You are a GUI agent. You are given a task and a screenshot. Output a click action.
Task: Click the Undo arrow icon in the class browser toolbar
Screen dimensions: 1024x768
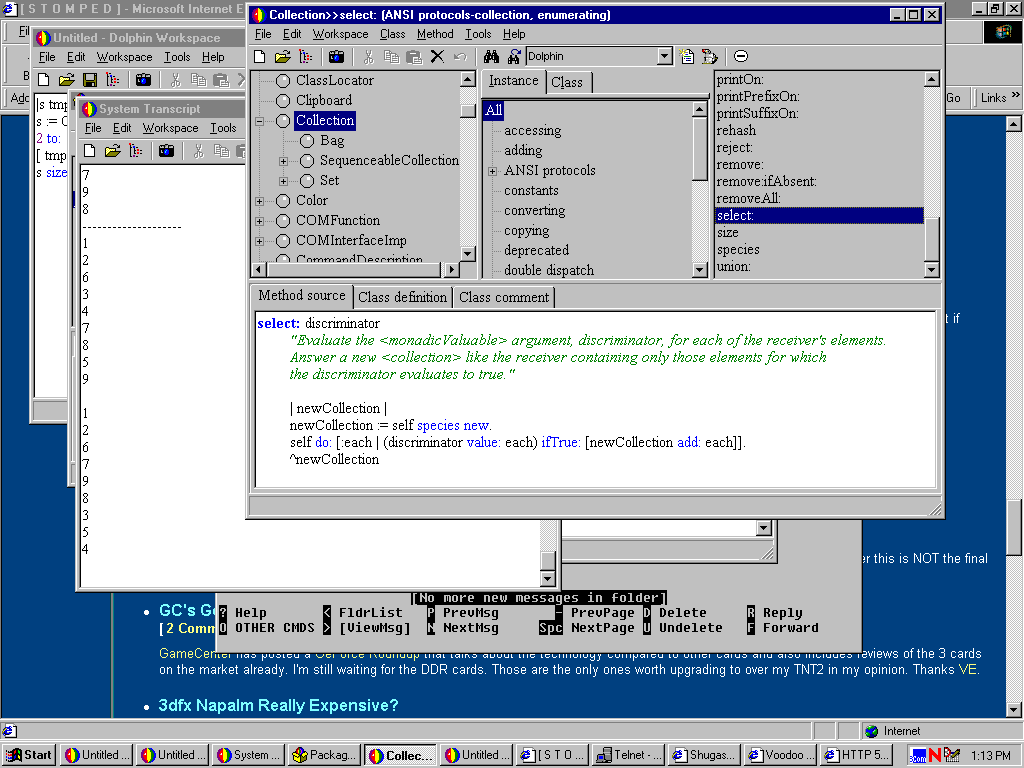(460, 57)
